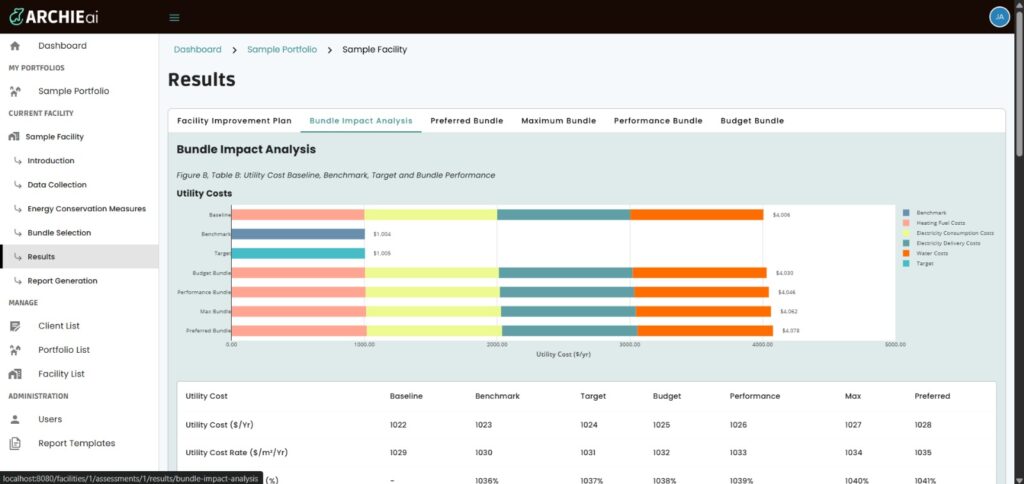Click the Report Templates document icon

15,443
